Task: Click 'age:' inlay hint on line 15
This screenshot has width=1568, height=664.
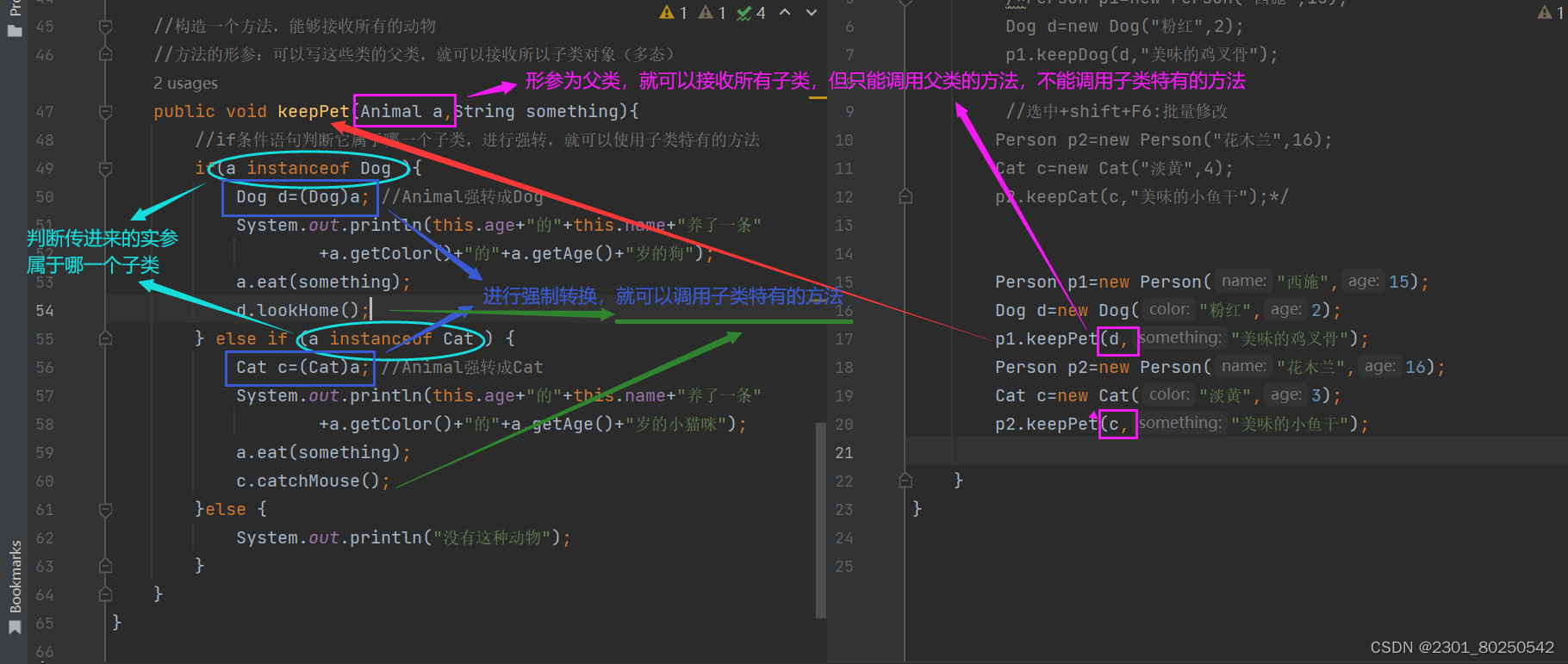Action: pos(1363,282)
